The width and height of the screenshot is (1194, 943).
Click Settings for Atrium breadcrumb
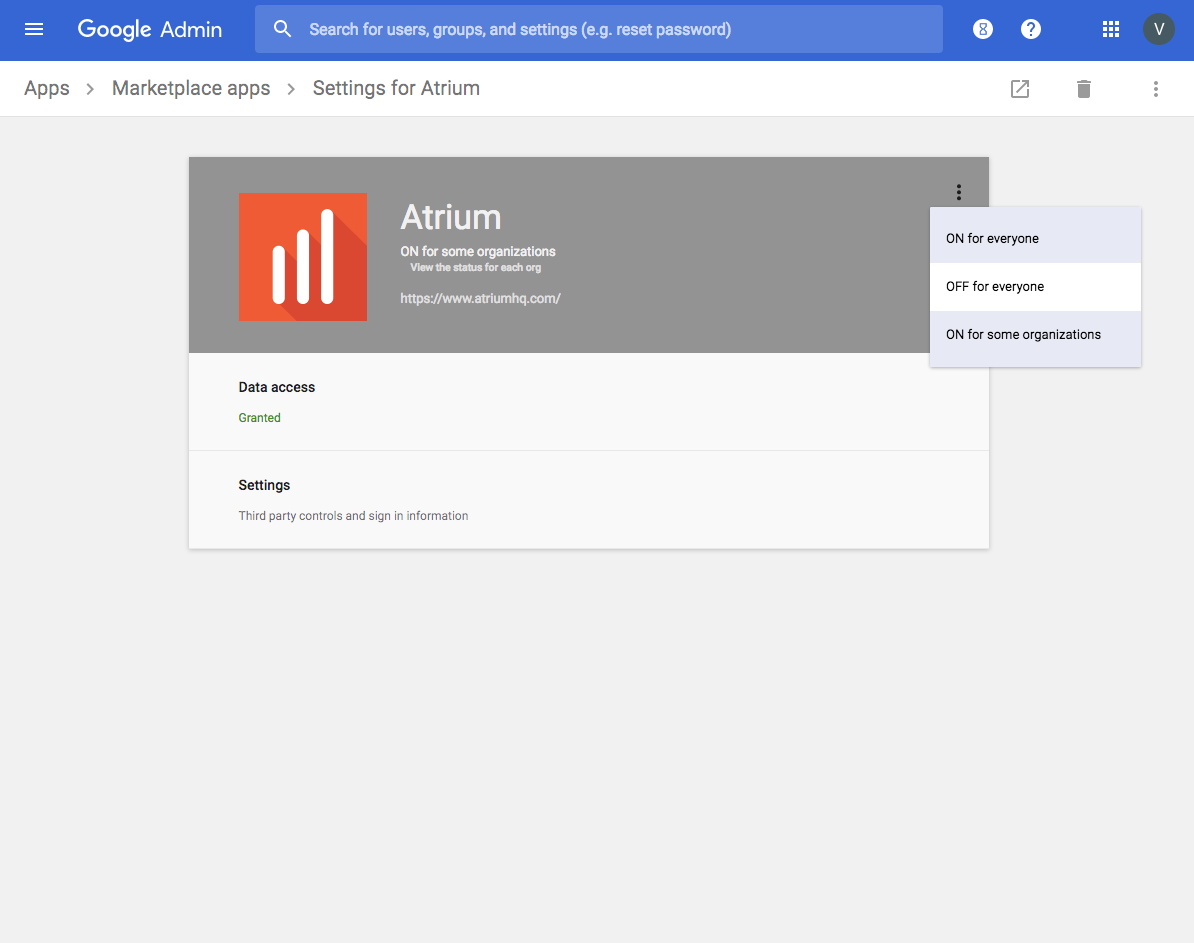396,88
